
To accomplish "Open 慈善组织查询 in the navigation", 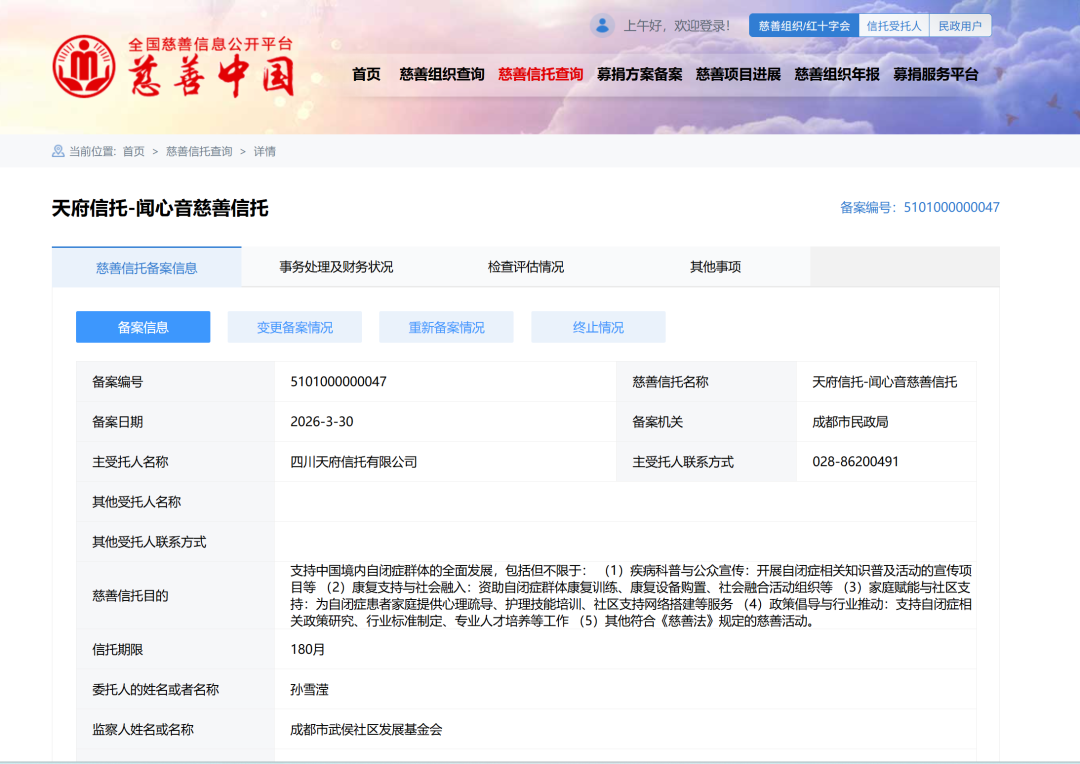I will pyautogui.click(x=442, y=74).
